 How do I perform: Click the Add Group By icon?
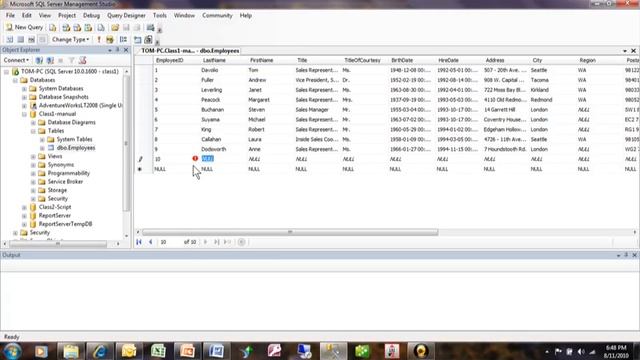pyautogui.click(x=123, y=40)
